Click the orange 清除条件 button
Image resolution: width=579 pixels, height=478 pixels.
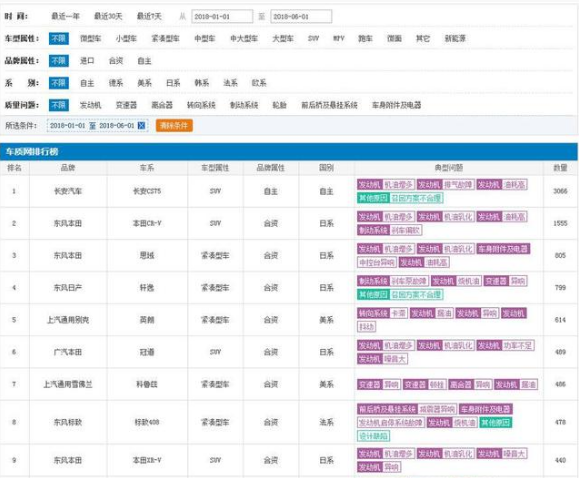coord(174,126)
